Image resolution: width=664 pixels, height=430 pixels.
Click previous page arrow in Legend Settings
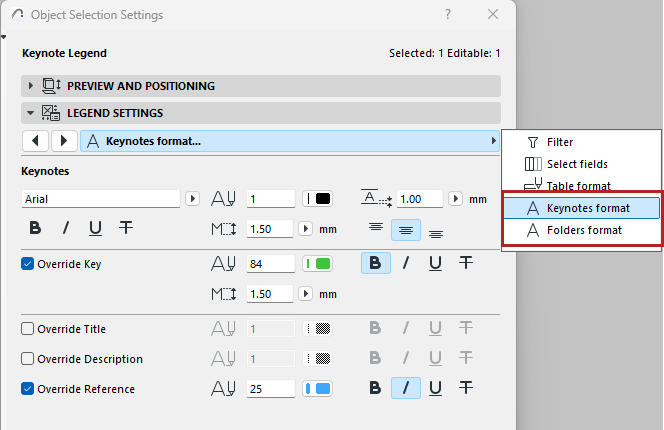click(35, 141)
